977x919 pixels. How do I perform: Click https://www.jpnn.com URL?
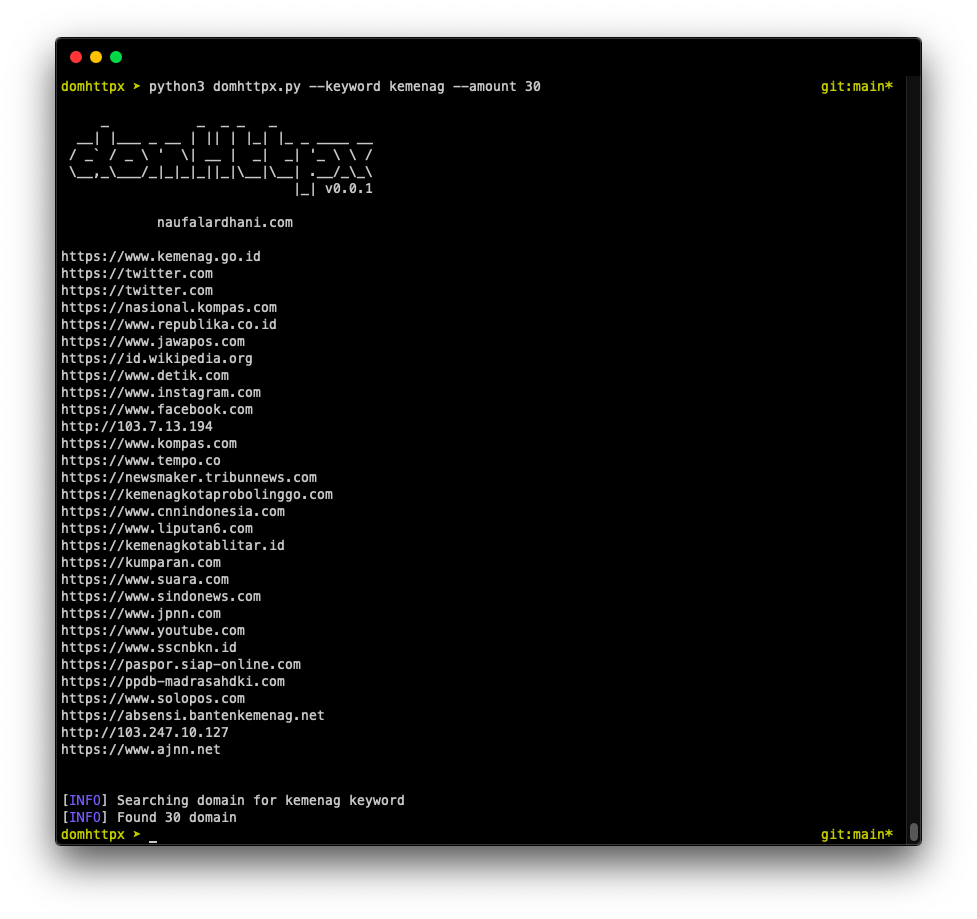pyautogui.click(x=141, y=614)
